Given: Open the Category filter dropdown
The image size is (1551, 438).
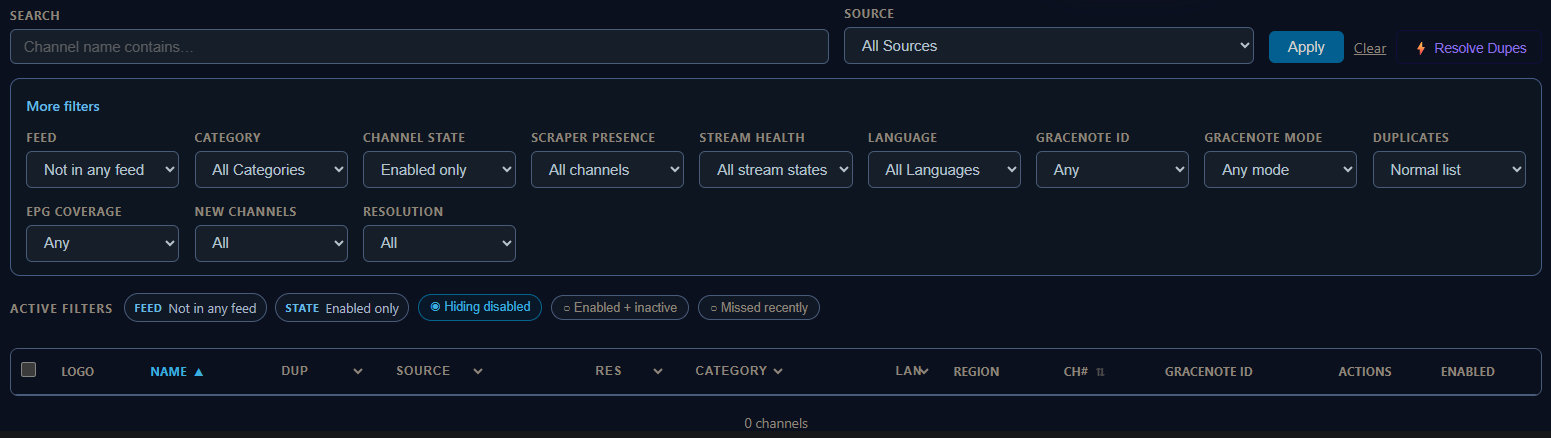Looking at the screenshot, I should click(271, 170).
